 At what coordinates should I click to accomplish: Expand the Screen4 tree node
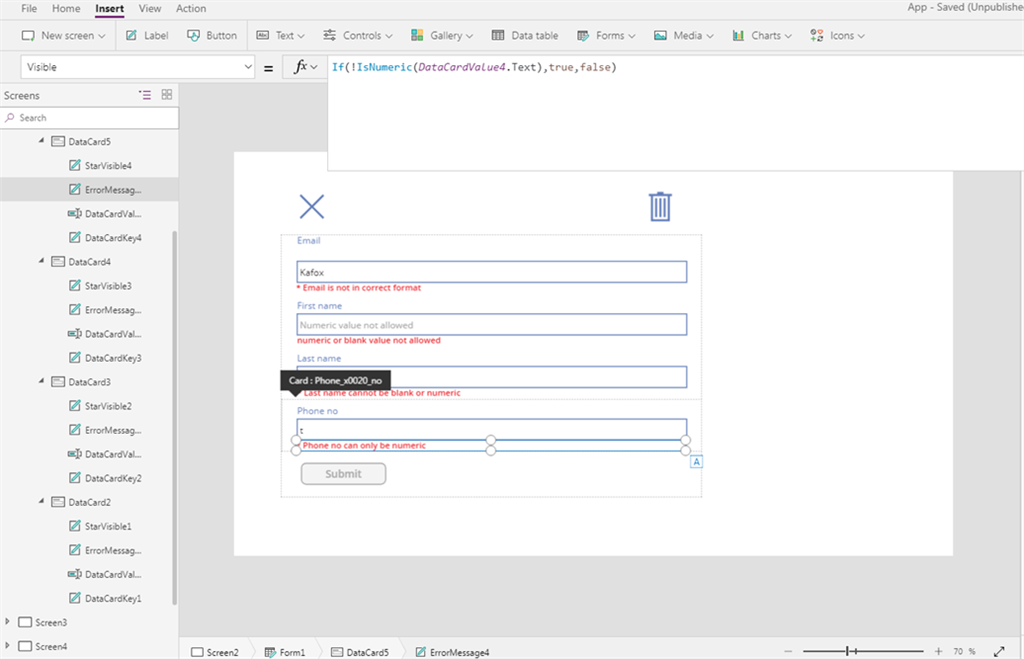[7, 645]
